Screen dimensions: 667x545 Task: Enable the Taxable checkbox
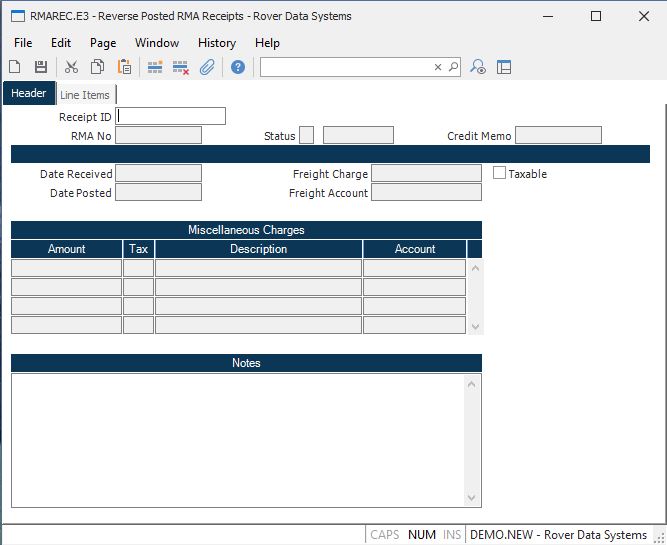(500, 173)
